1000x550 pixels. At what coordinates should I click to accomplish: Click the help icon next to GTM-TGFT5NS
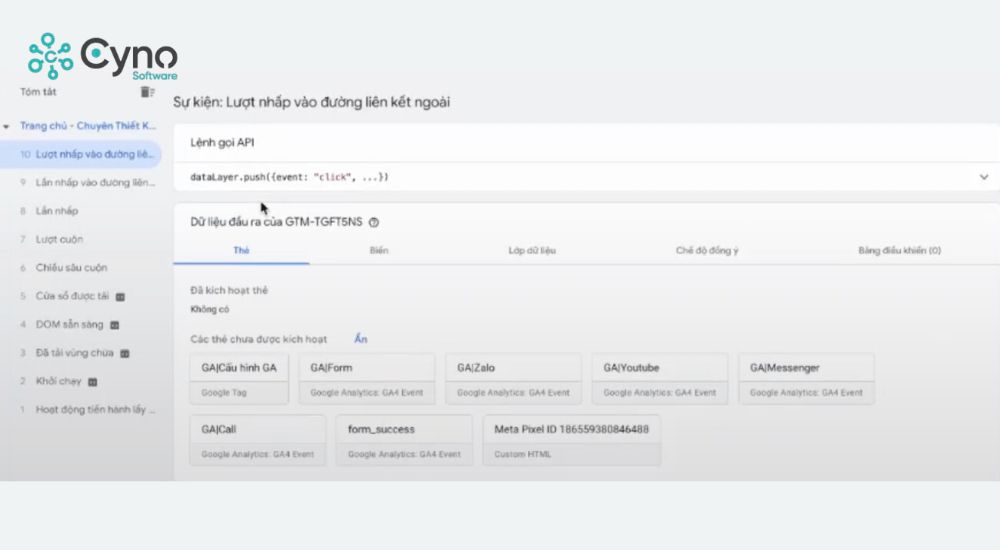pos(374,222)
